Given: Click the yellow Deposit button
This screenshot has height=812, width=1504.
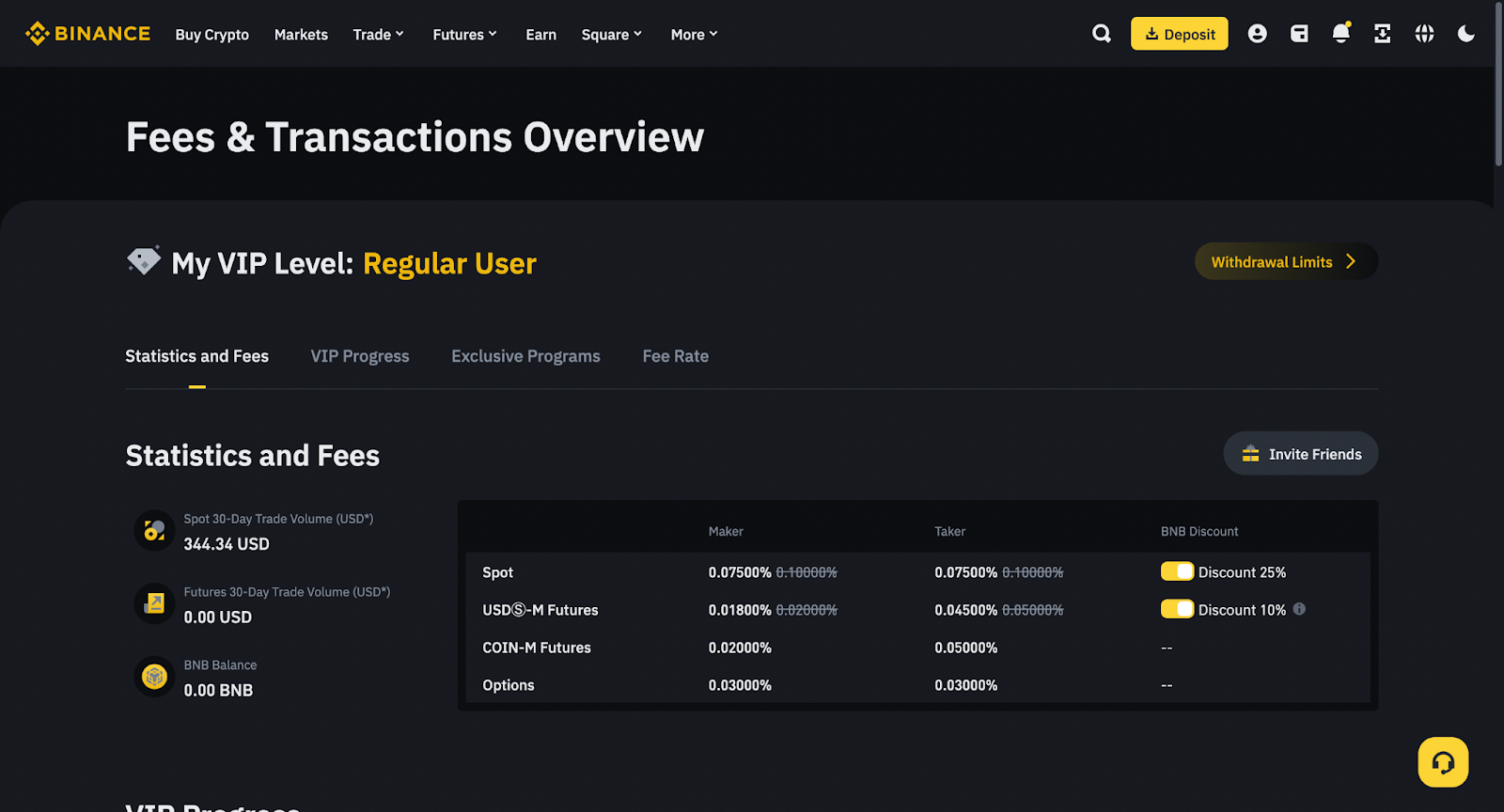Looking at the screenshot, I should 1180,34.
